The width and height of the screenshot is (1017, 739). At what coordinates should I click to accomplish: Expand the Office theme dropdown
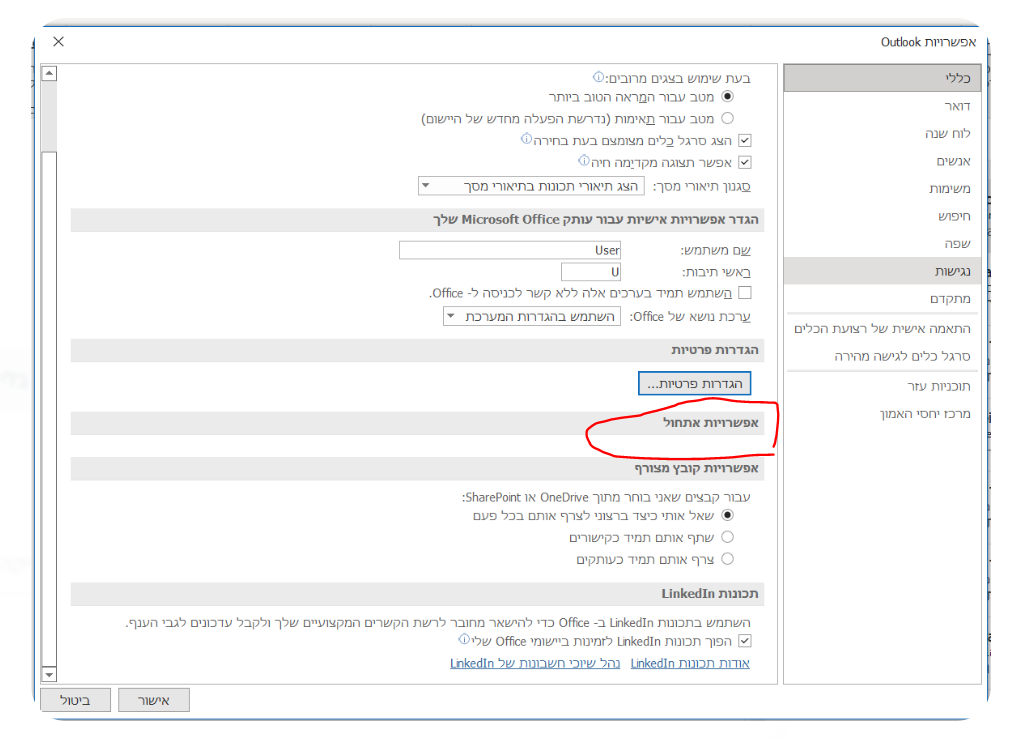pos(532,316)
